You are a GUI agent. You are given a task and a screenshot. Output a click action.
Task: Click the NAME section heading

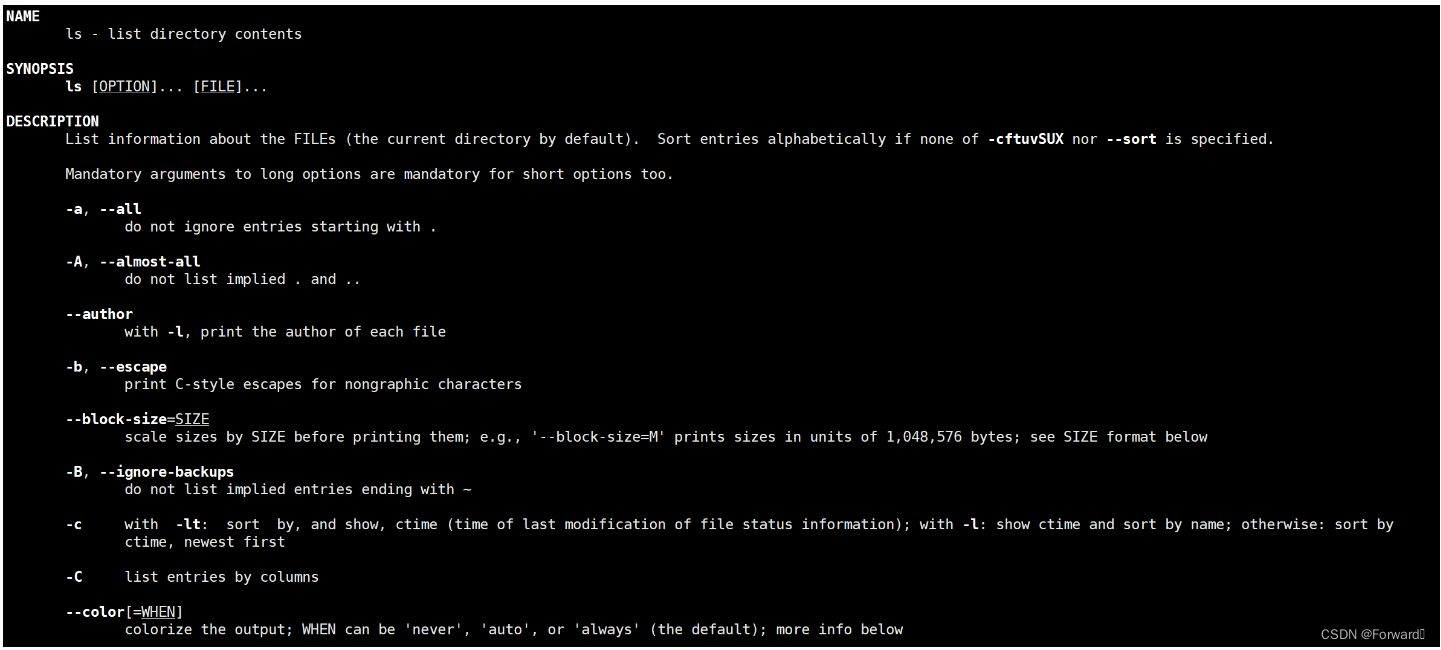tap(23, 16)
